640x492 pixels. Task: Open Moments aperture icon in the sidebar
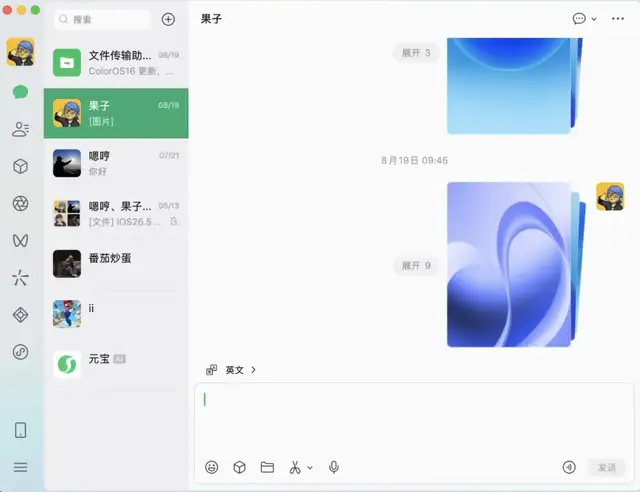(20, 203)
